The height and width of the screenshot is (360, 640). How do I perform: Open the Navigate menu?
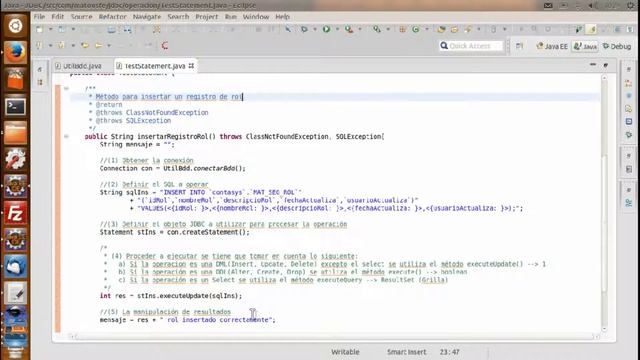tap(147, 17)
